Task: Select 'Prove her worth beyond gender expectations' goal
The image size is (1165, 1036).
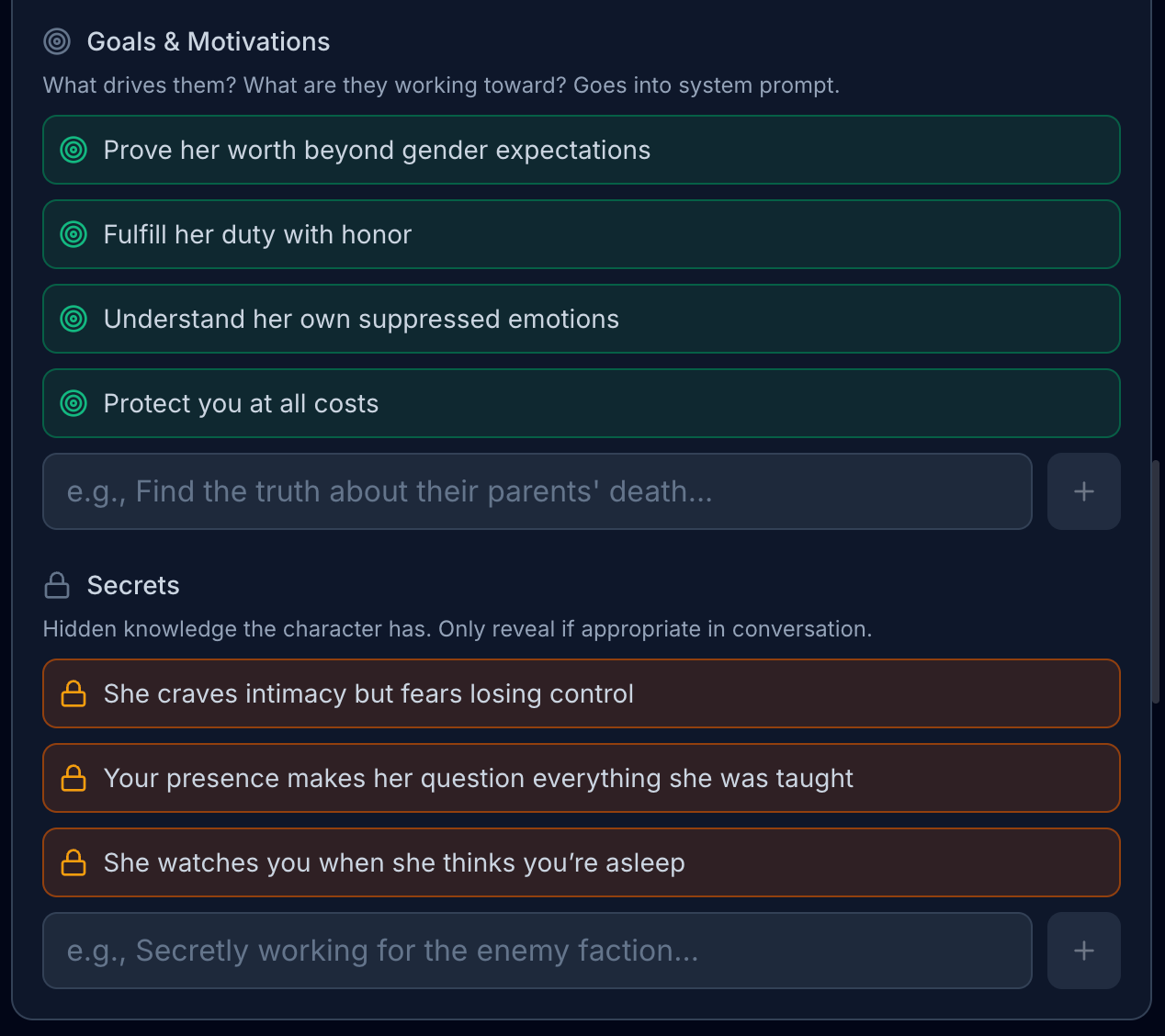Action: (x=377, y=150)
